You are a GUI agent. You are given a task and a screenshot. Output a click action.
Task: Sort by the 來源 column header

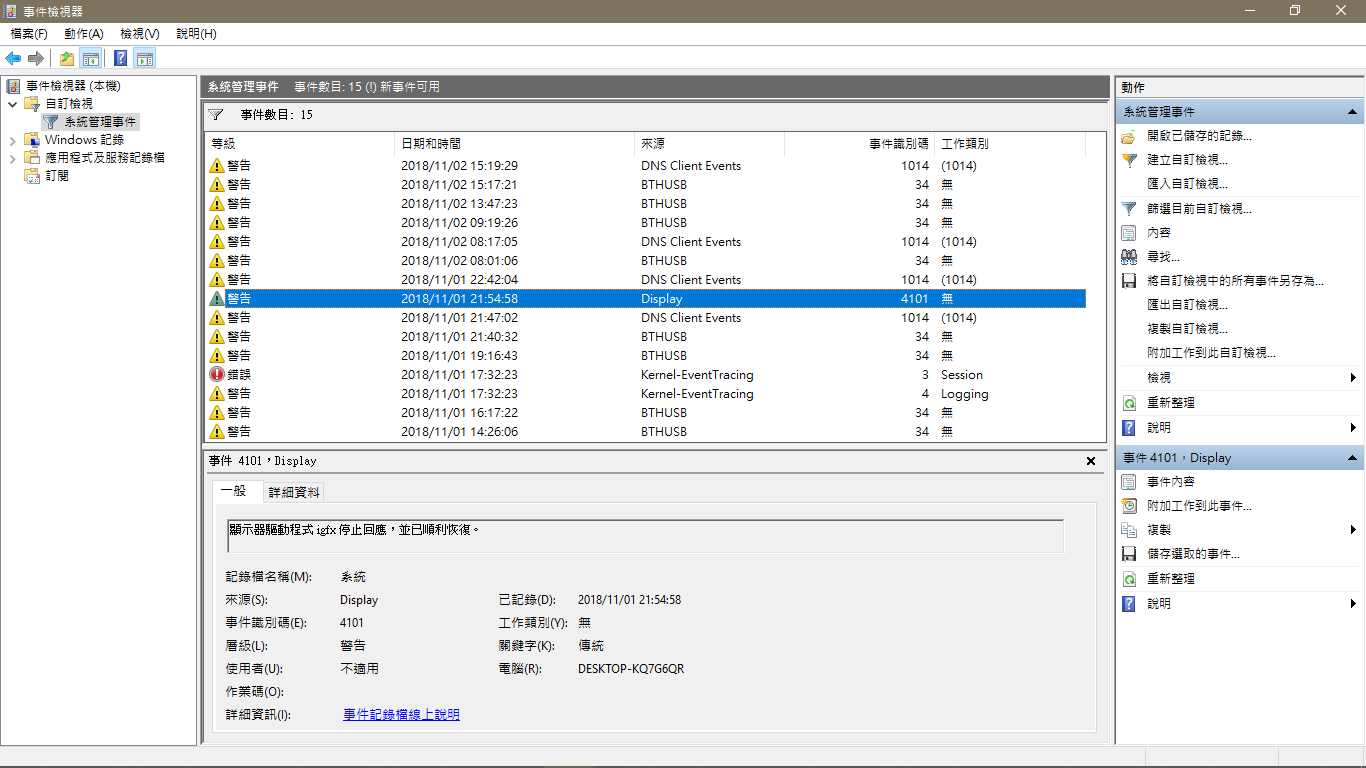(709, 144)
